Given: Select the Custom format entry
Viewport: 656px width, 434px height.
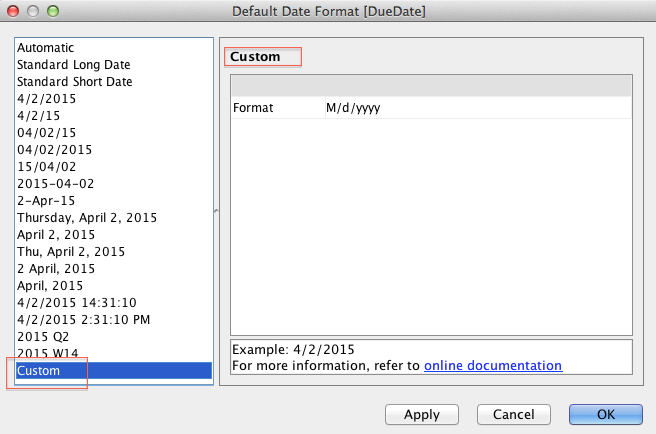Looking at the screenshot, I should (x=39, y=371).
